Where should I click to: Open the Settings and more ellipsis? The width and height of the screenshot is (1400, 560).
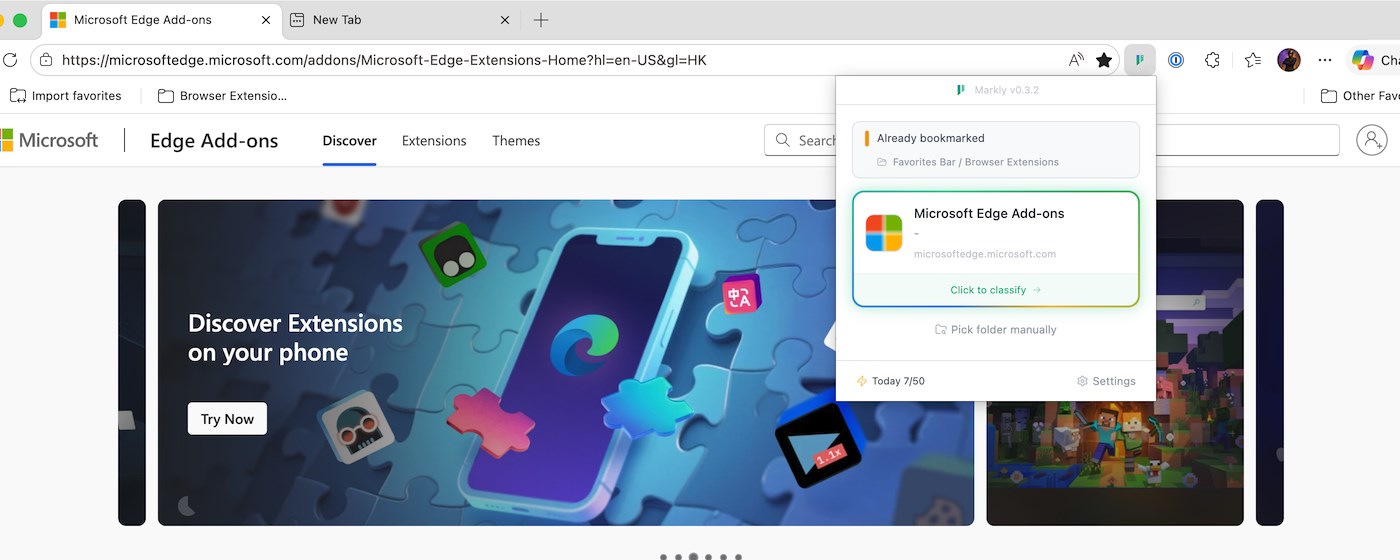click(1325, 60)
